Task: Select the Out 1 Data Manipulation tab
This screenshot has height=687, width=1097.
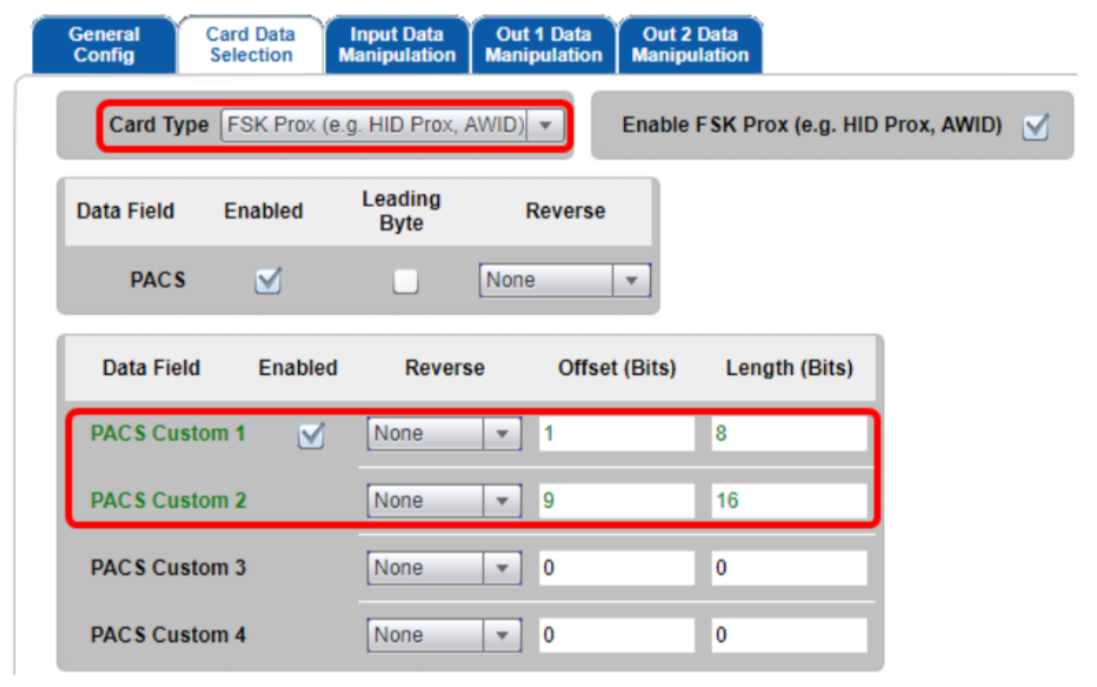Action: (x=544, y=45)
